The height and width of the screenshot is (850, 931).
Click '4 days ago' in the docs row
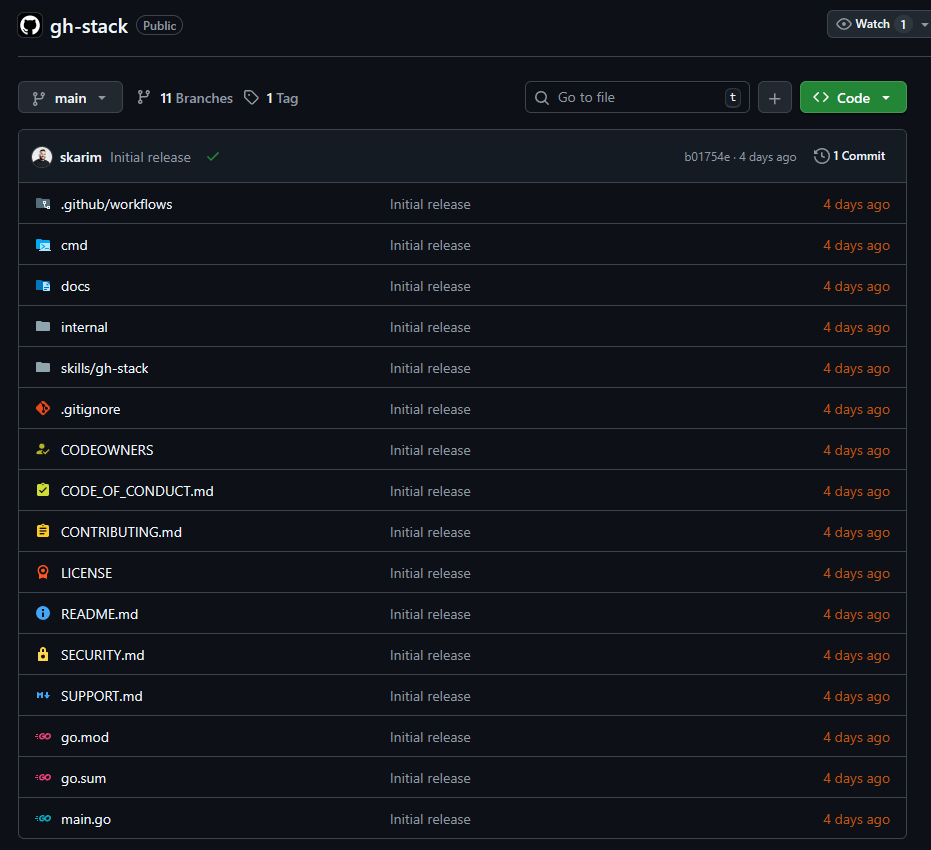pyautogui.click(x=856, y=286)
